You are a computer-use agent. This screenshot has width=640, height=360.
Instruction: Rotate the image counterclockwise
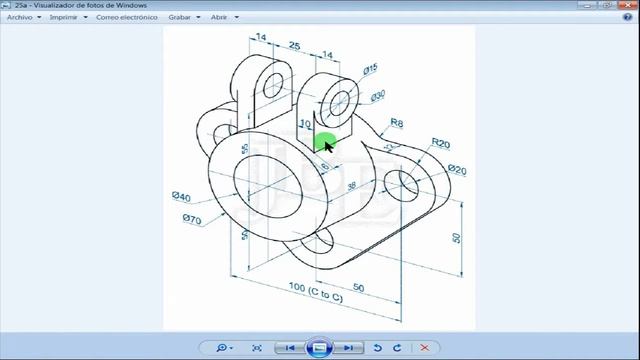[378, 348]
